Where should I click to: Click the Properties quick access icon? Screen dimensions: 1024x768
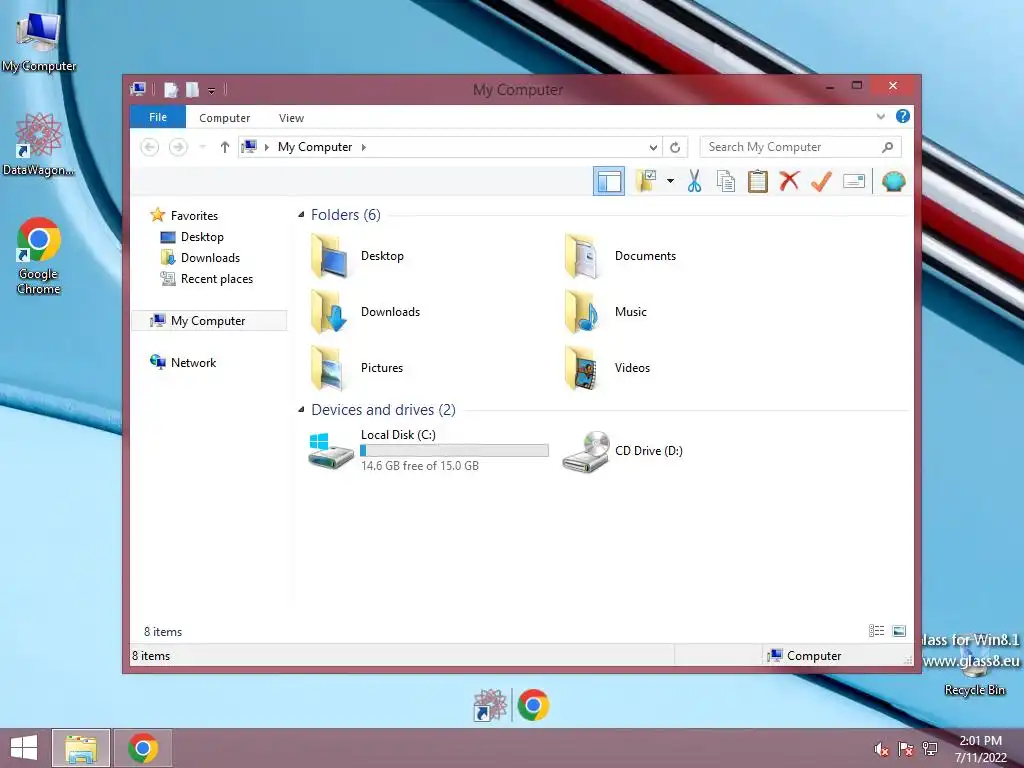171,89
